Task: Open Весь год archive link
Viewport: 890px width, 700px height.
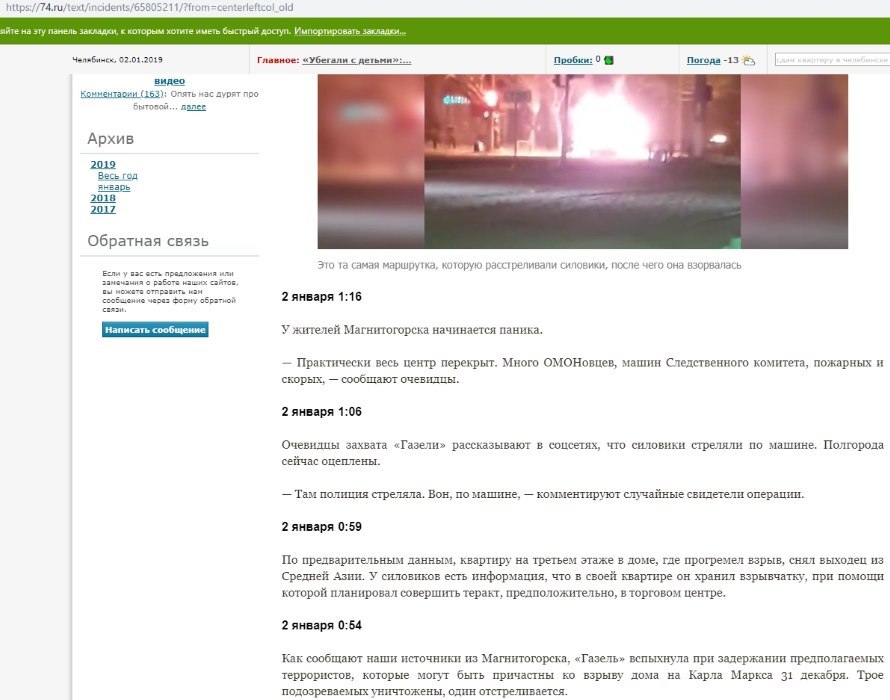Action: tap(117, 175)
